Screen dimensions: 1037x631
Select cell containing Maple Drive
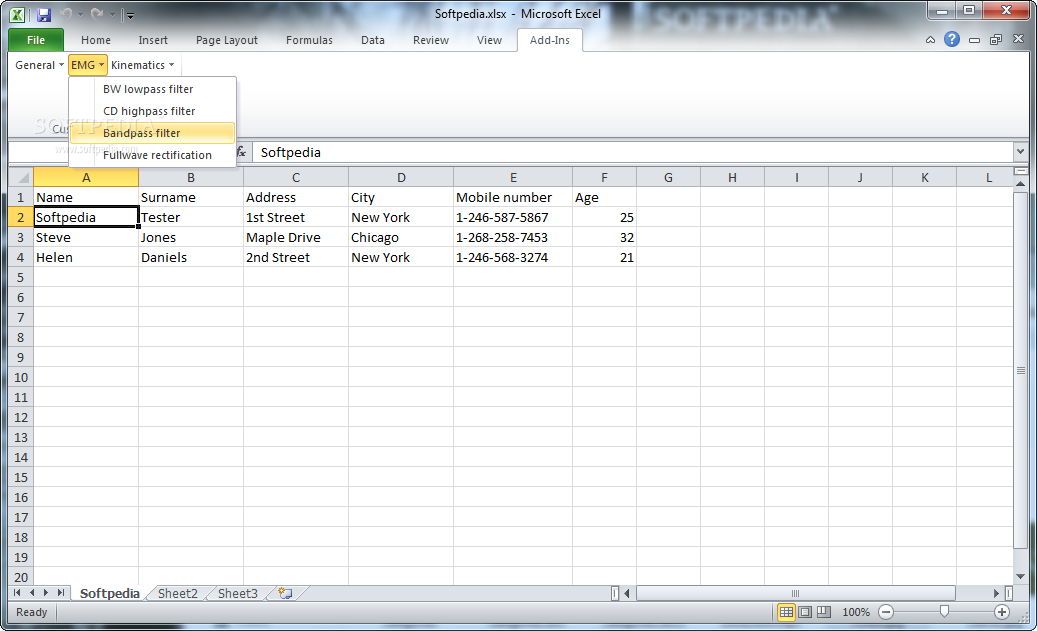coord(296,237)
